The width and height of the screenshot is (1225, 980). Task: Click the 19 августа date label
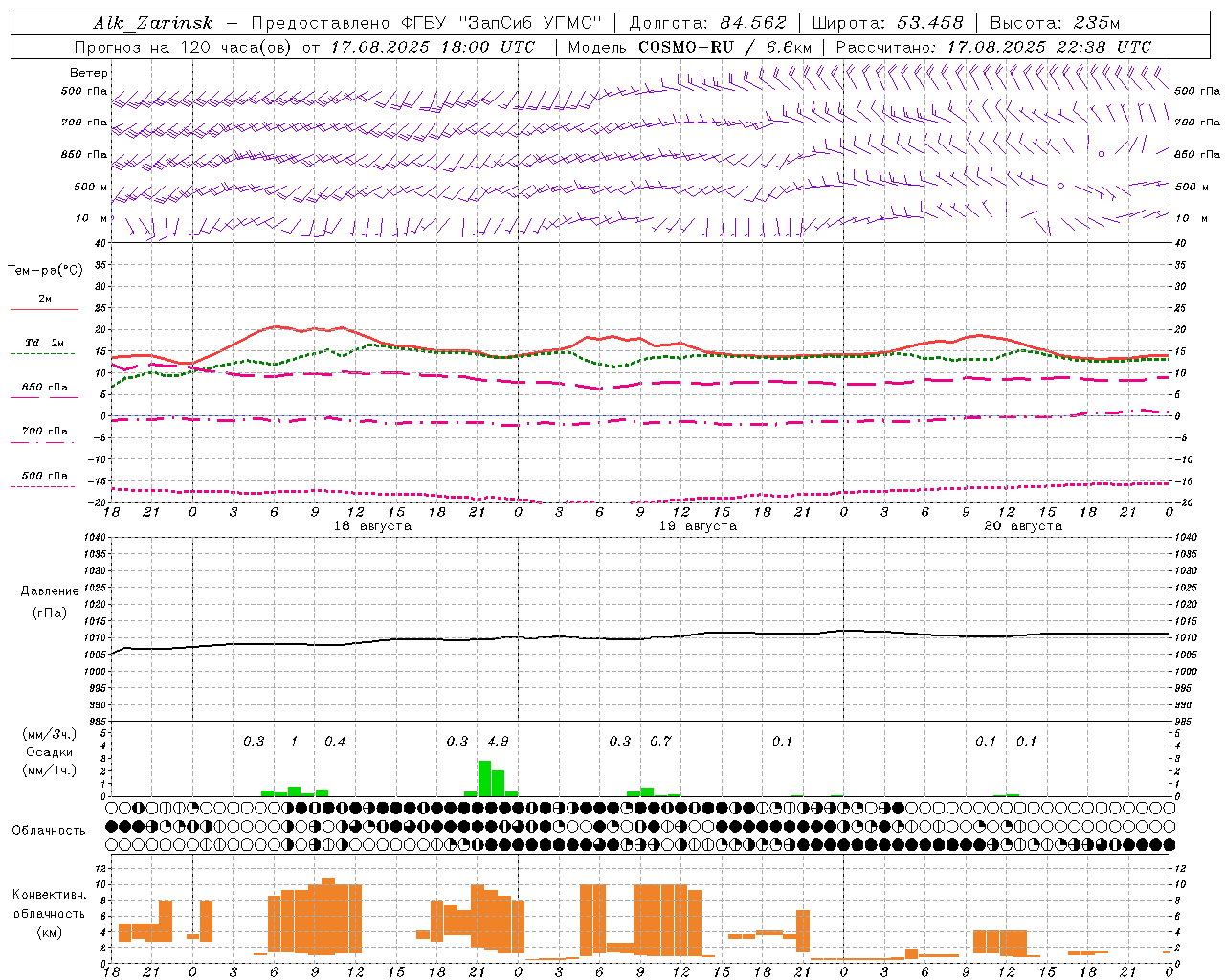(x=698, y=526)
